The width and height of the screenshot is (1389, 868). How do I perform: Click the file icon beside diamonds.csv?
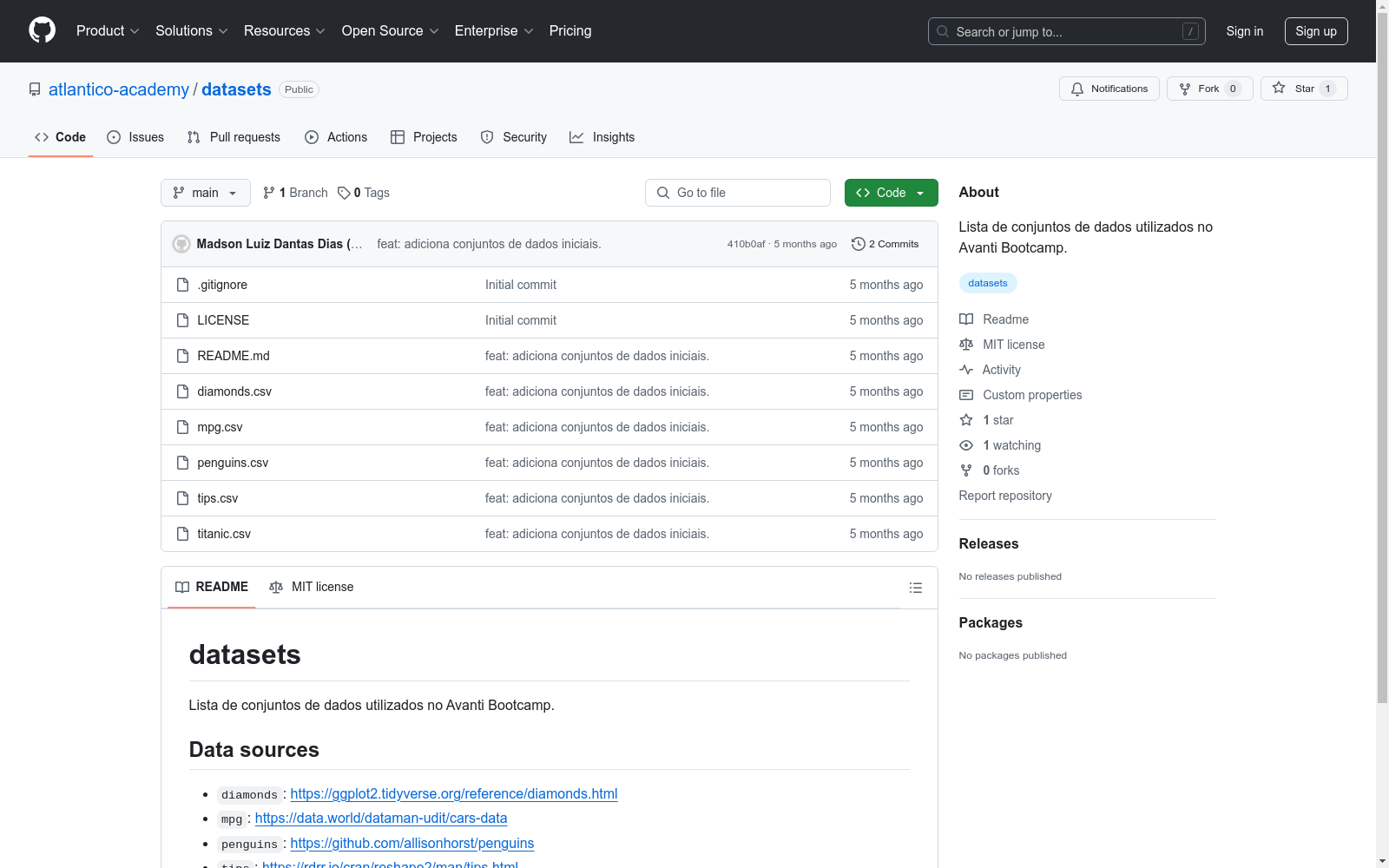point(182,391)
